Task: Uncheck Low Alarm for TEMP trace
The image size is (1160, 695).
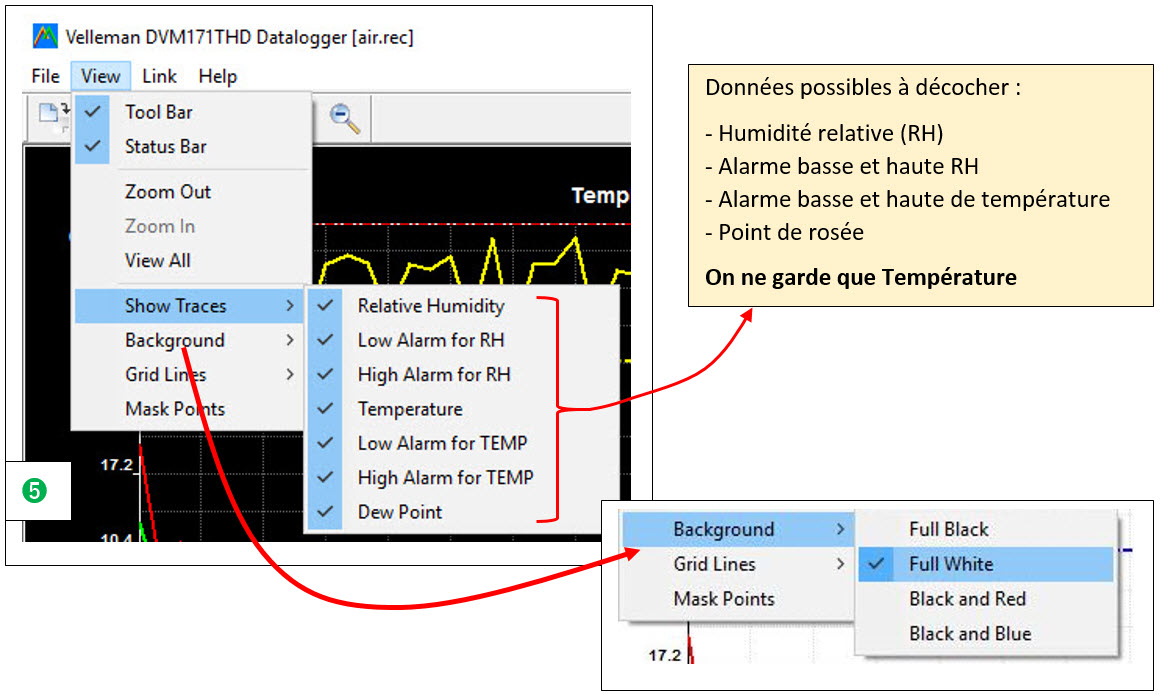Action: pyautogui.click(x=441, y=443)
